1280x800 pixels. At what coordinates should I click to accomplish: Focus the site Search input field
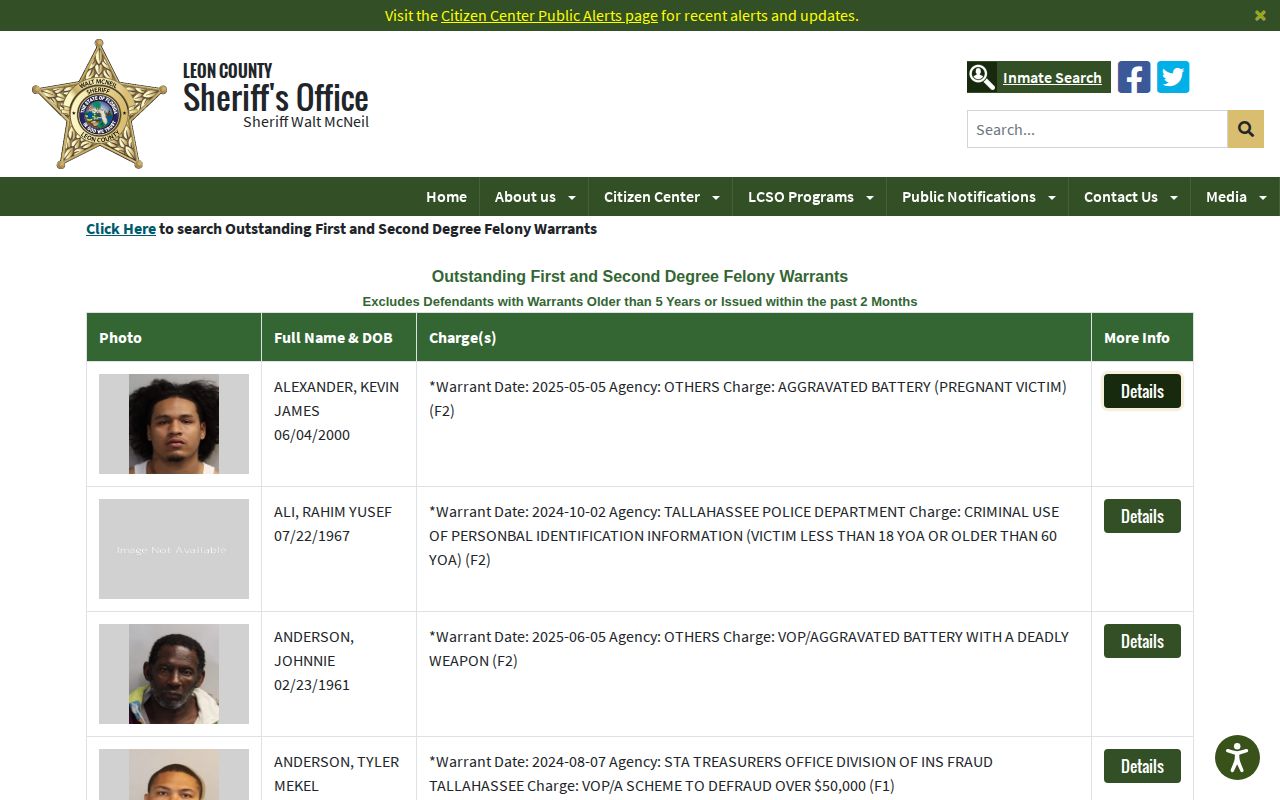1097,129
